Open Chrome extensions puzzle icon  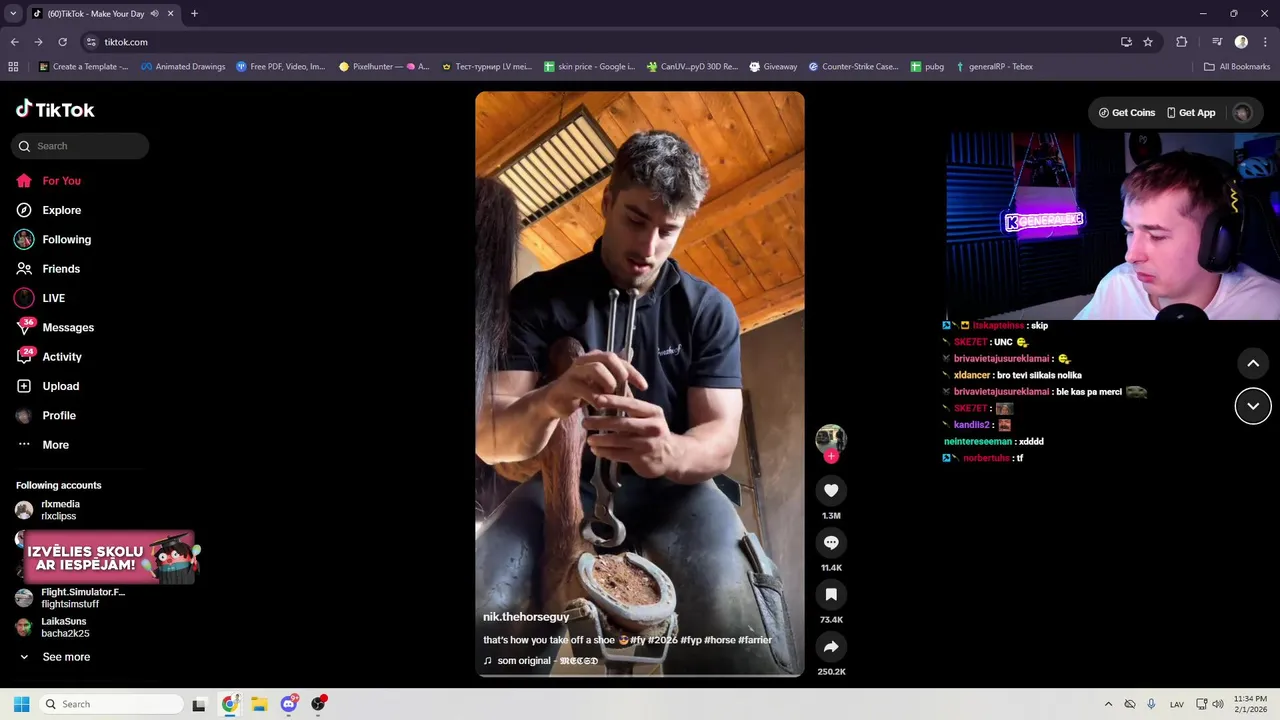pyautogui.click(x=1181, y=42)
